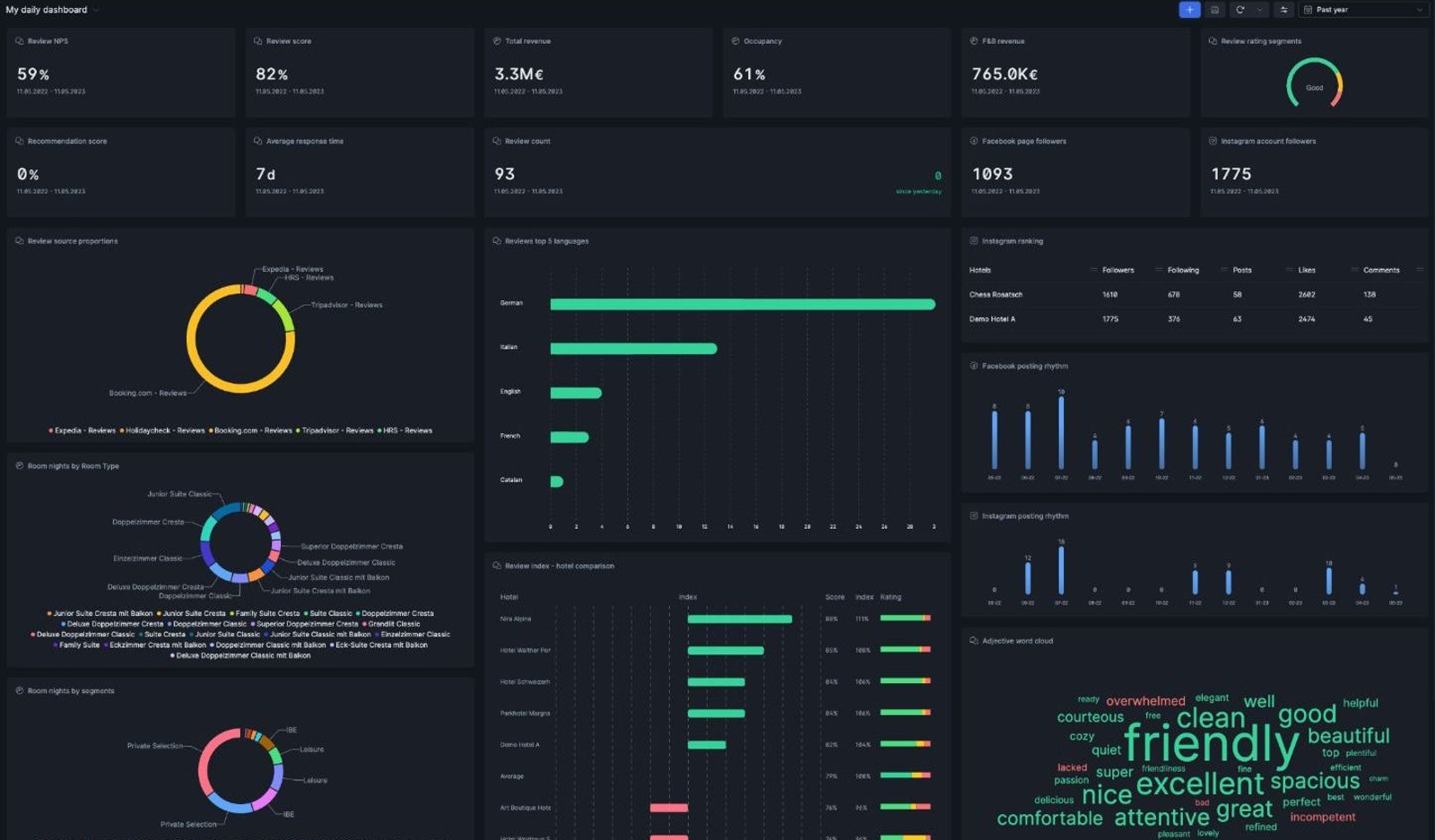
Task: Click the Room nights by segments icon
Action: (x=20, y=691)
